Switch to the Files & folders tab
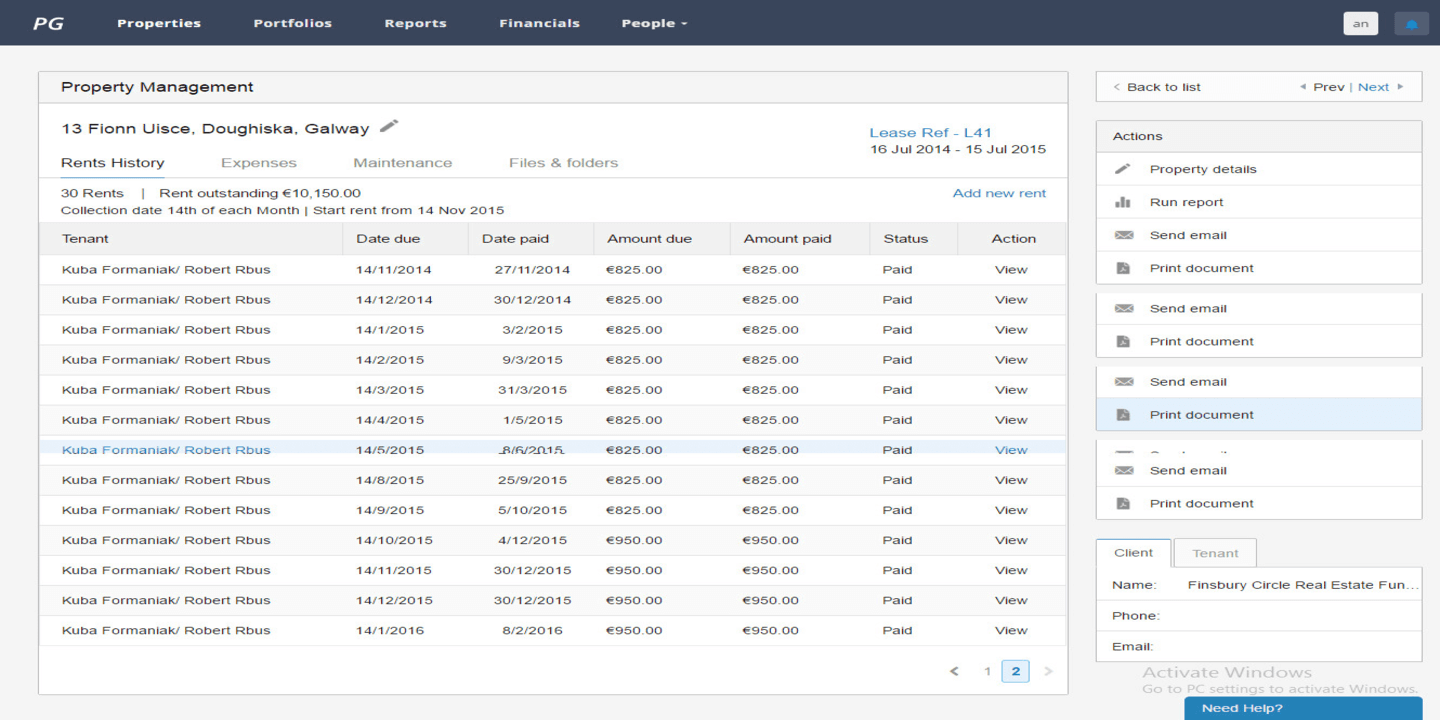Viewport: 1440px width, 720px height. pyautogui.click(x=563, y=163)
